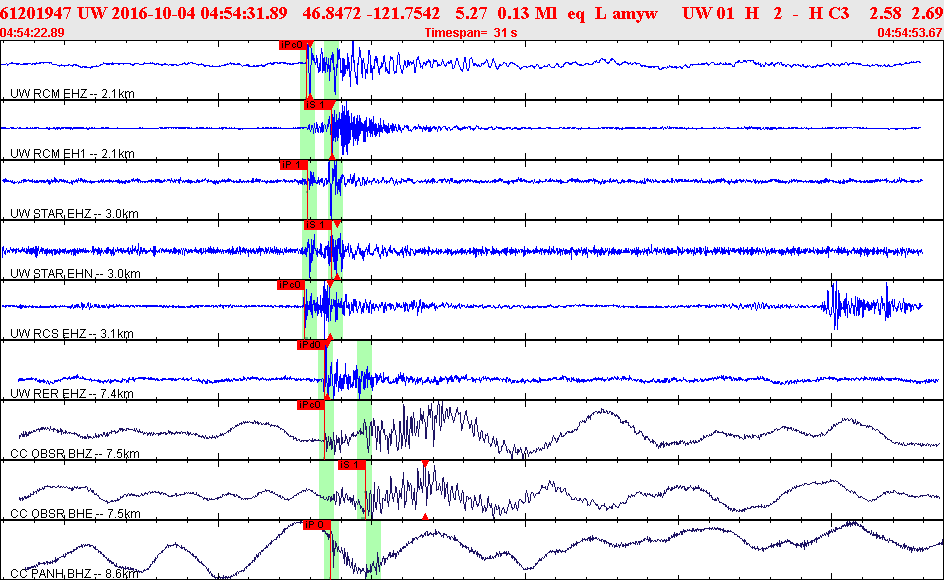Select the iPc0 pick flag on OBSR BHZ

[x=311, y=405]
